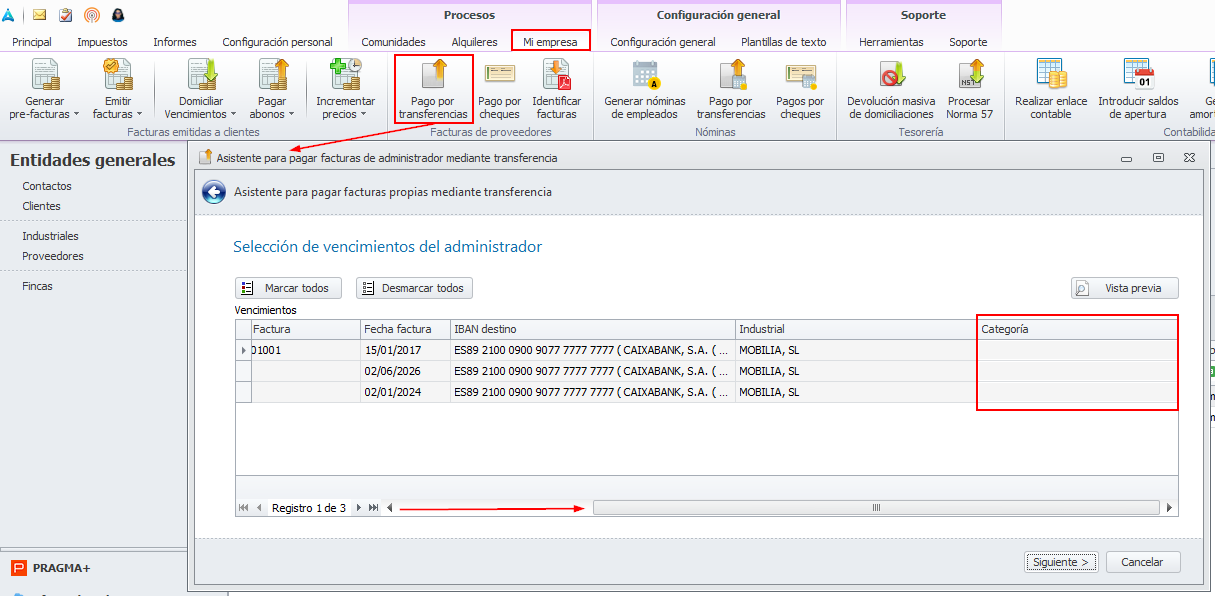
Task: Go to the last record in navigator
Action: [373, 508]
